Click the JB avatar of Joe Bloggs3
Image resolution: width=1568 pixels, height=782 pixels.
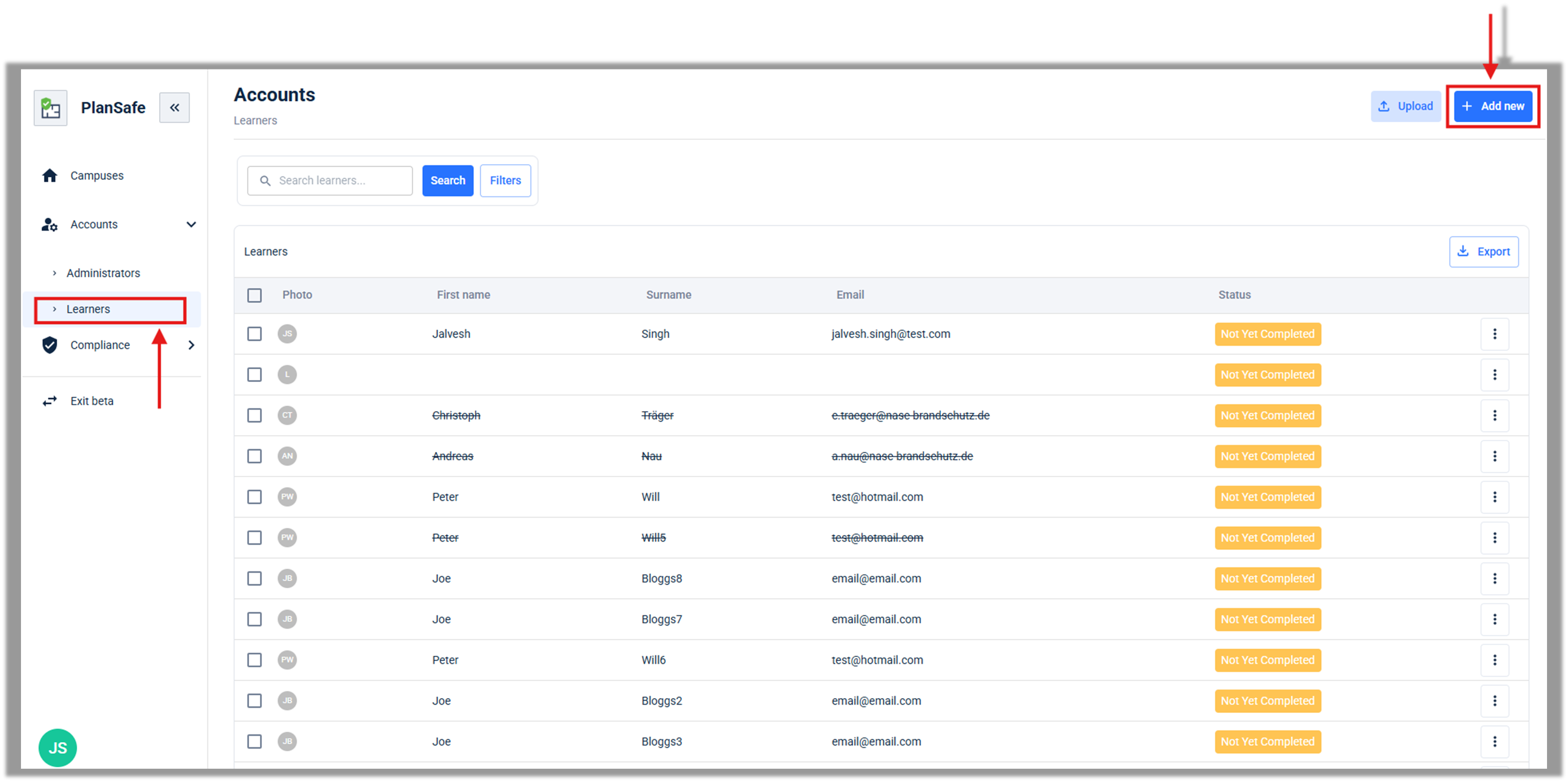(287, 742)
